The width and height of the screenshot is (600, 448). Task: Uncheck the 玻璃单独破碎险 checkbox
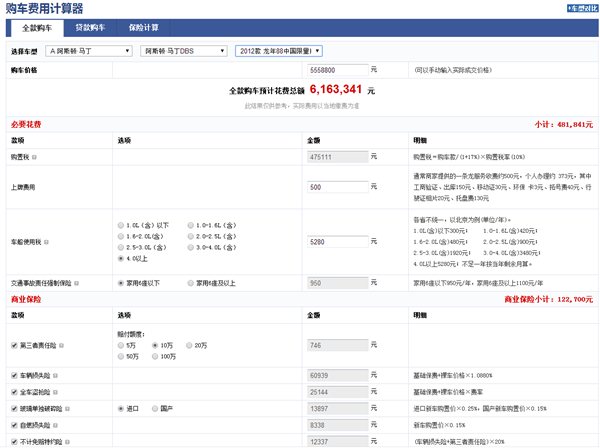pos(15,409)
